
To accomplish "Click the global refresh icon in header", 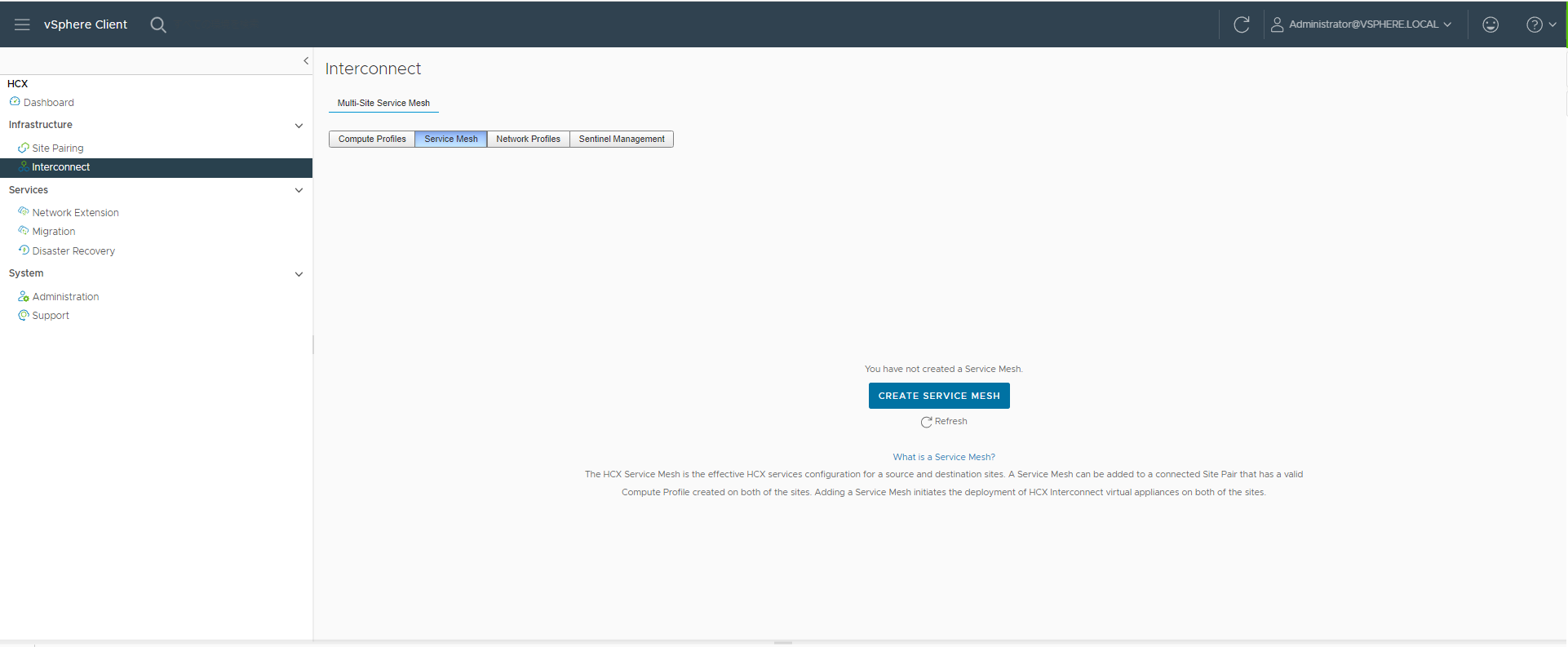I will click(x=1242, y=24).
